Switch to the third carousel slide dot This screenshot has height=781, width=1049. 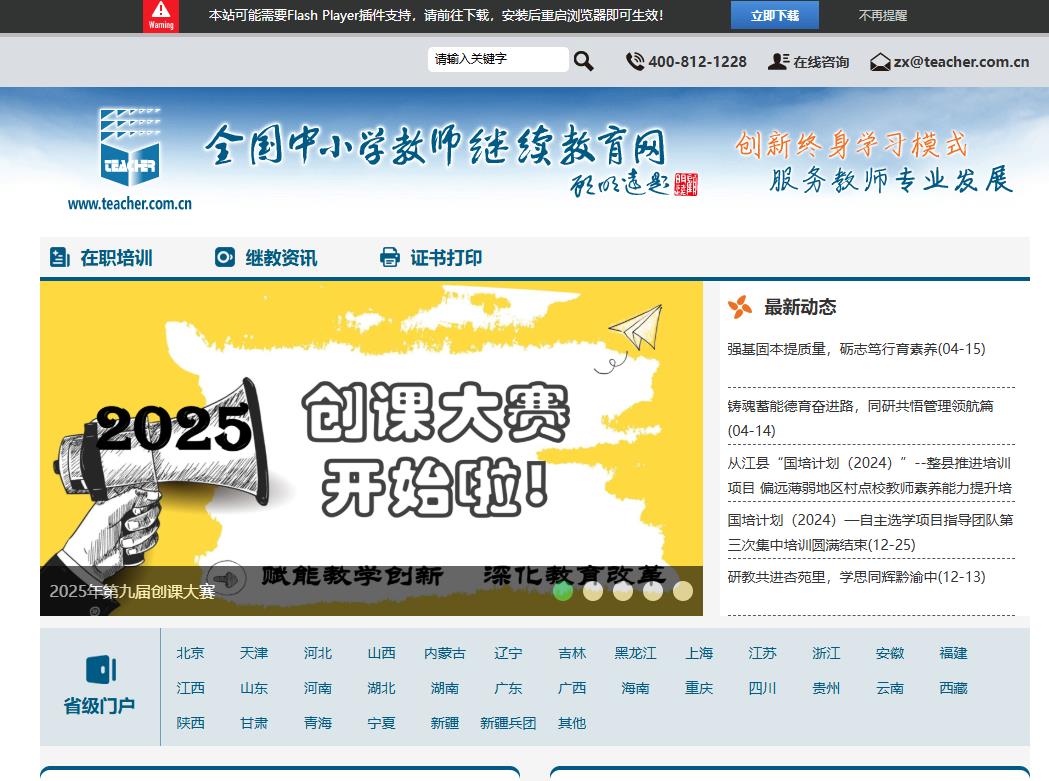(623, 591)
